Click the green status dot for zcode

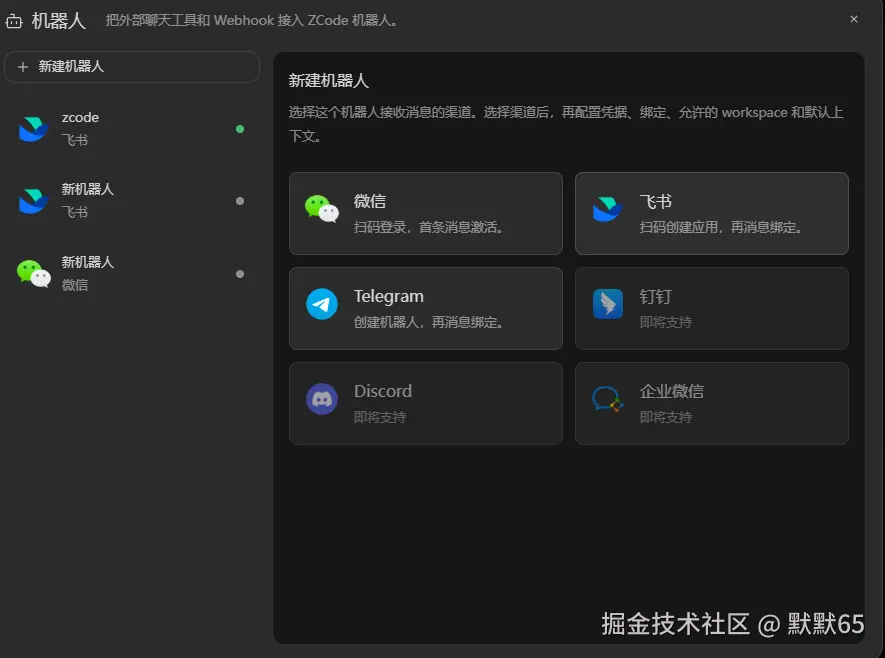240,129
